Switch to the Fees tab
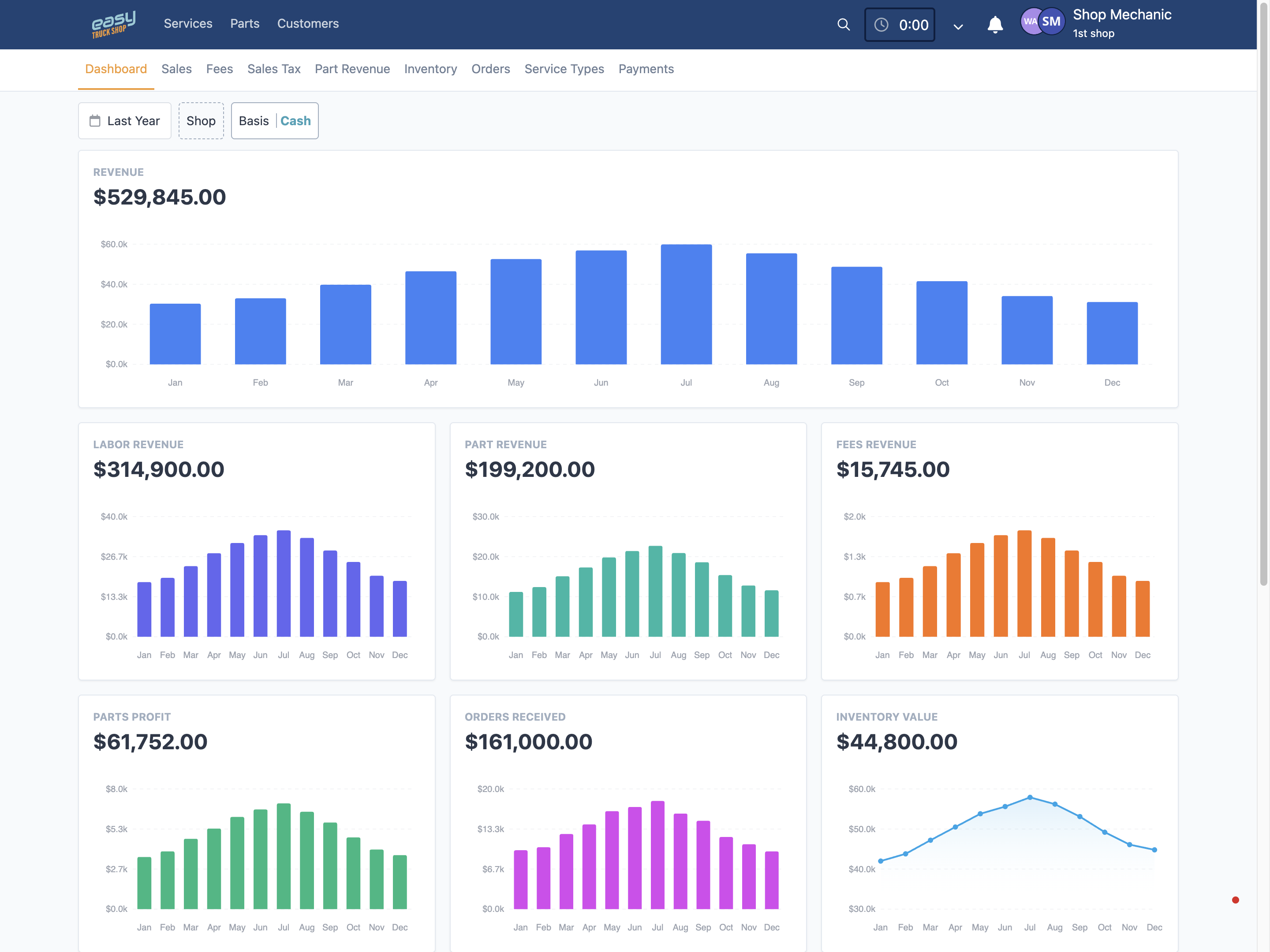Viewport: 1270px width, 952px height. click(x=219, y=69)
